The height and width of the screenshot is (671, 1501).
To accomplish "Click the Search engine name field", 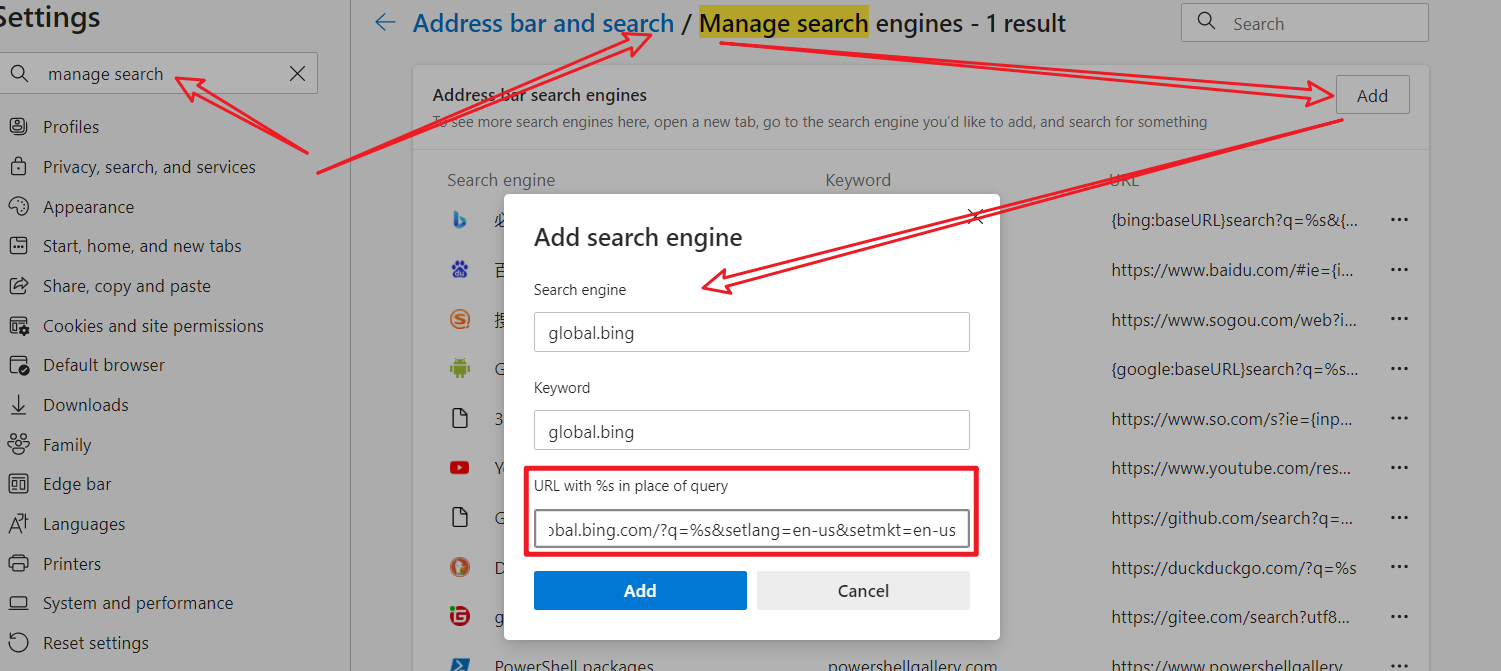I will 752,332.
